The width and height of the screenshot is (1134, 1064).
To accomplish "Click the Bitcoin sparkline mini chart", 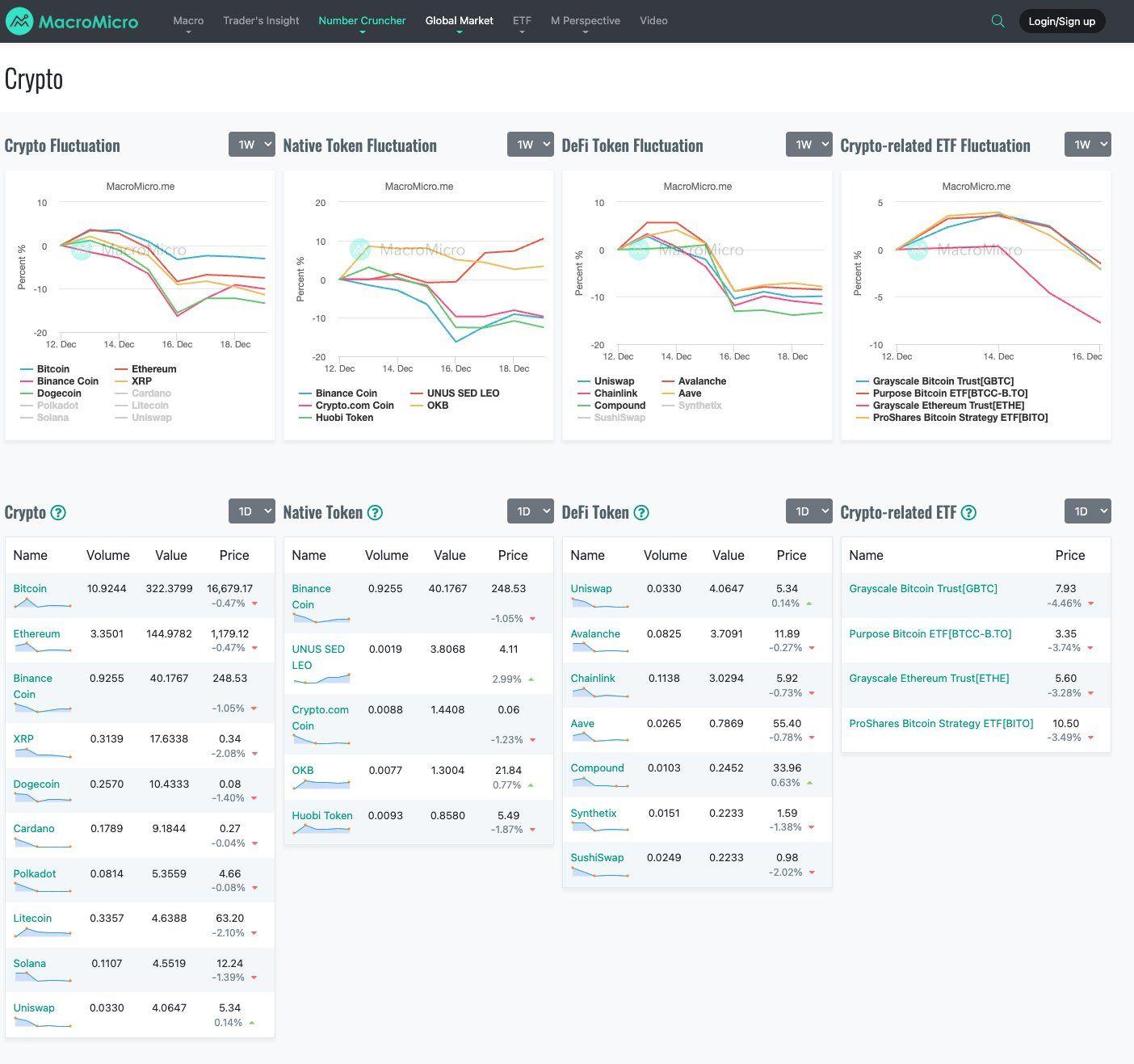I will point(42,603).
